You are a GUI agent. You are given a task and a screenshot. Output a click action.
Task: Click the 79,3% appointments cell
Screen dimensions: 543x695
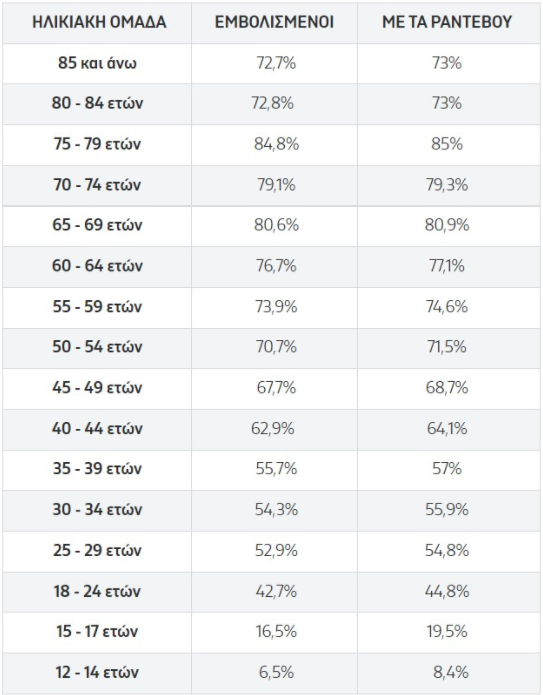pyautogui.click(x=447, y=184)
